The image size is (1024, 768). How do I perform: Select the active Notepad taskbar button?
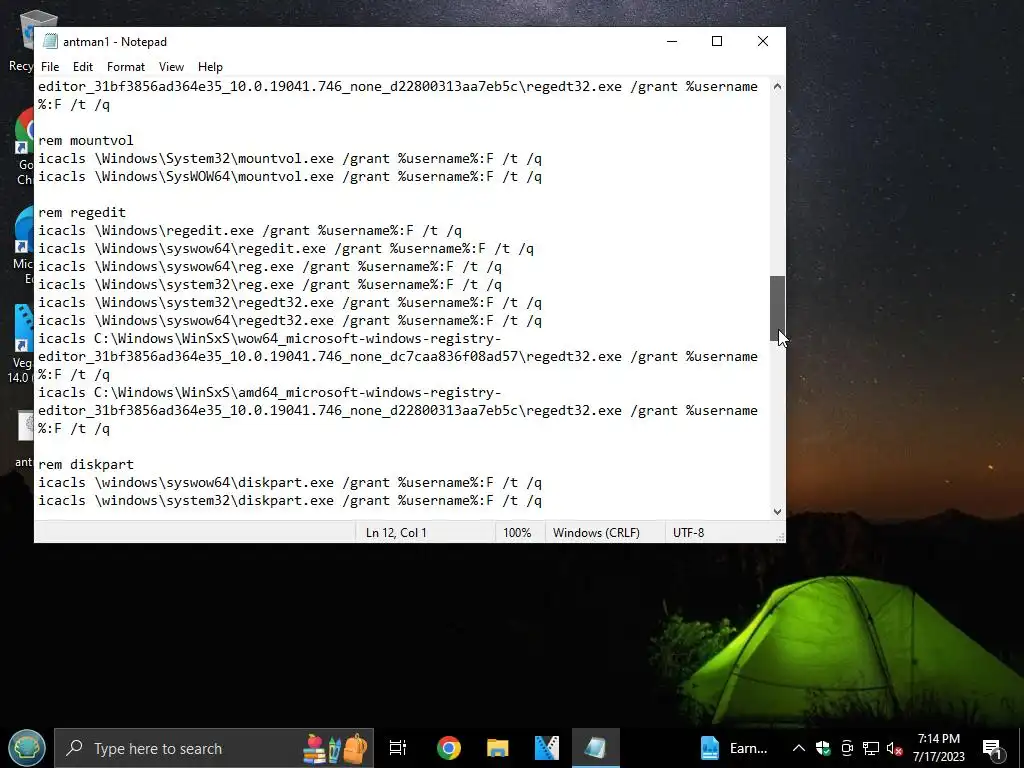[x=596, y=748]
